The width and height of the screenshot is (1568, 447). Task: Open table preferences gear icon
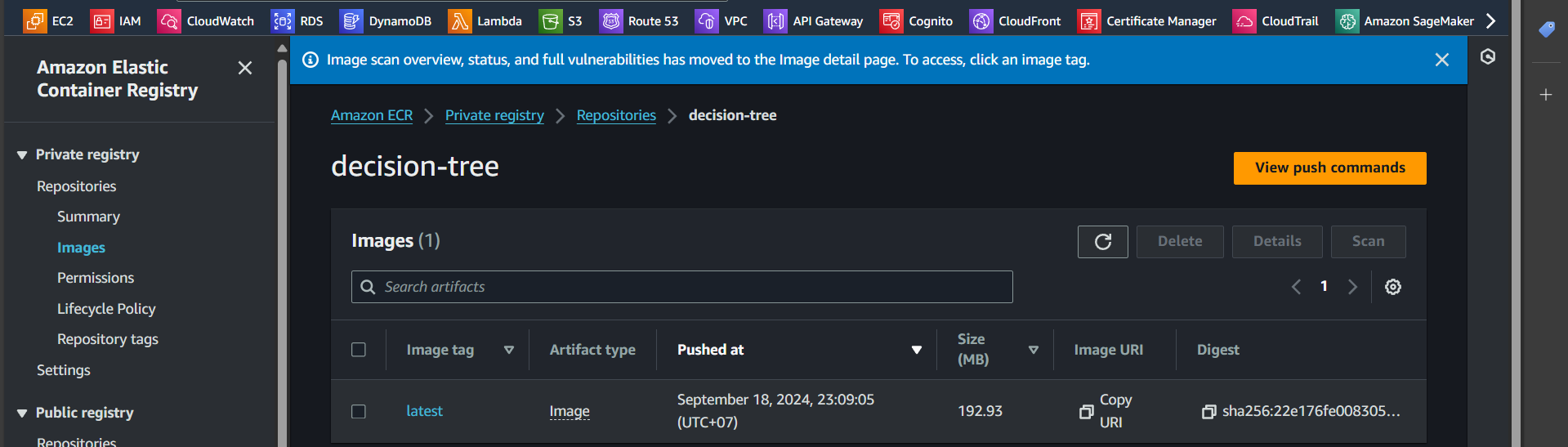pyautogui.click(x=1393, y=287)
